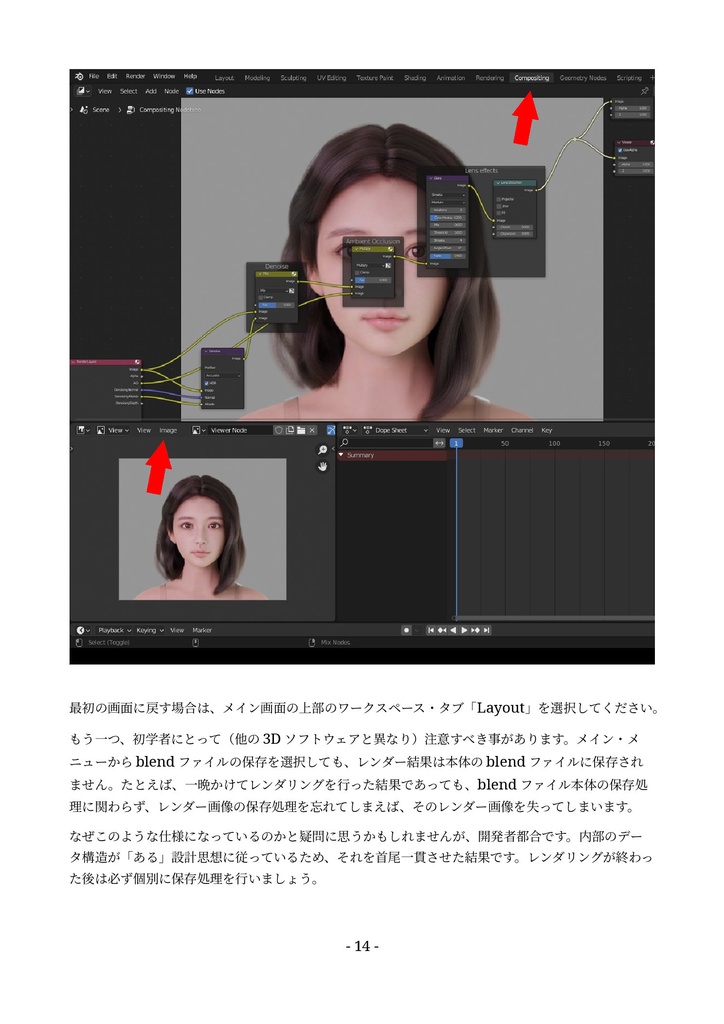Adjust Fac slider on Multiply node
This screenshot has height=1024, width=724.
(373, 280)
